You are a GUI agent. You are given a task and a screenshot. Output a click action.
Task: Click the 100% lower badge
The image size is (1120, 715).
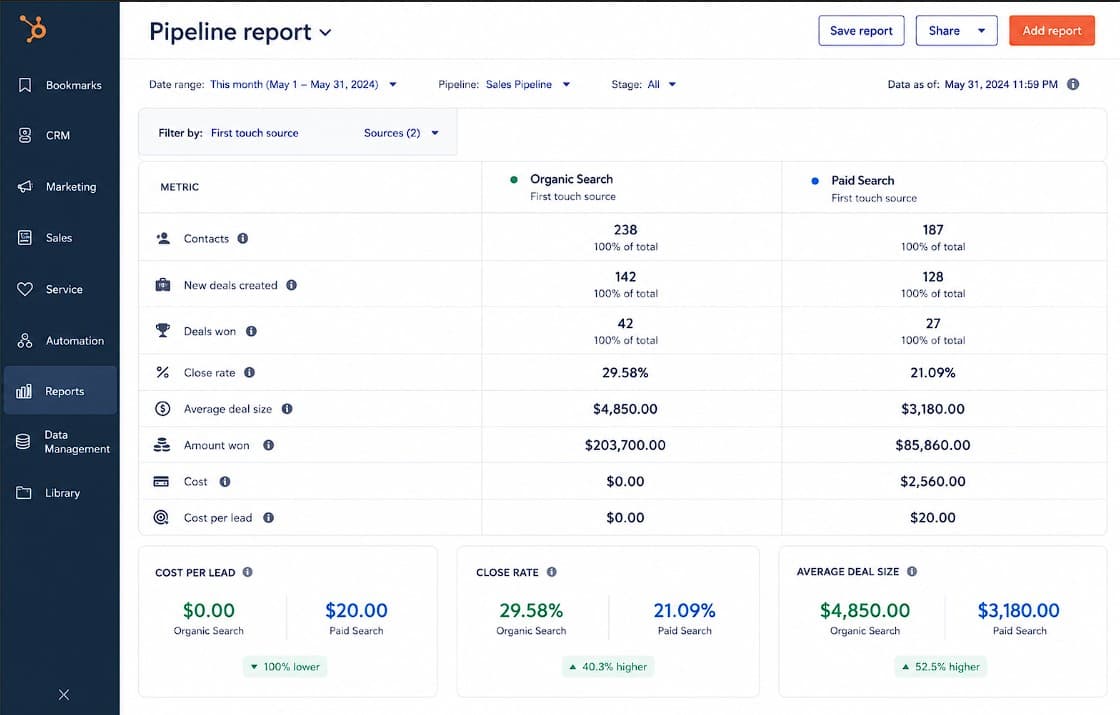pos(285,666)
